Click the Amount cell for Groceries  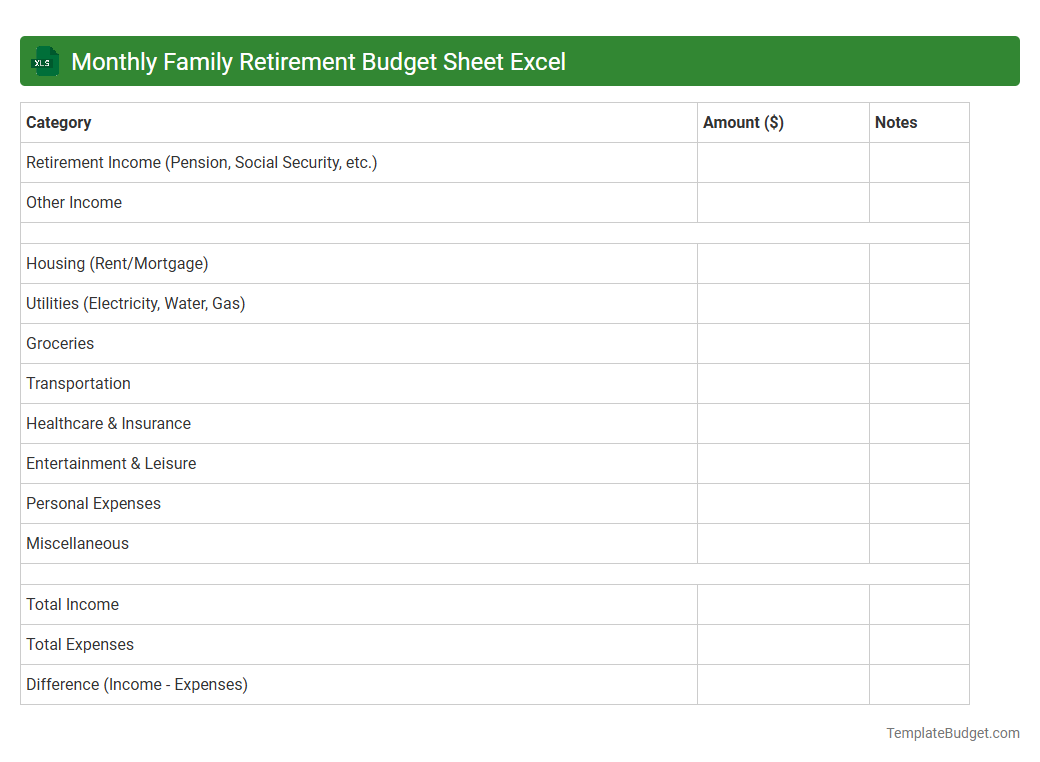click(783, 343)
